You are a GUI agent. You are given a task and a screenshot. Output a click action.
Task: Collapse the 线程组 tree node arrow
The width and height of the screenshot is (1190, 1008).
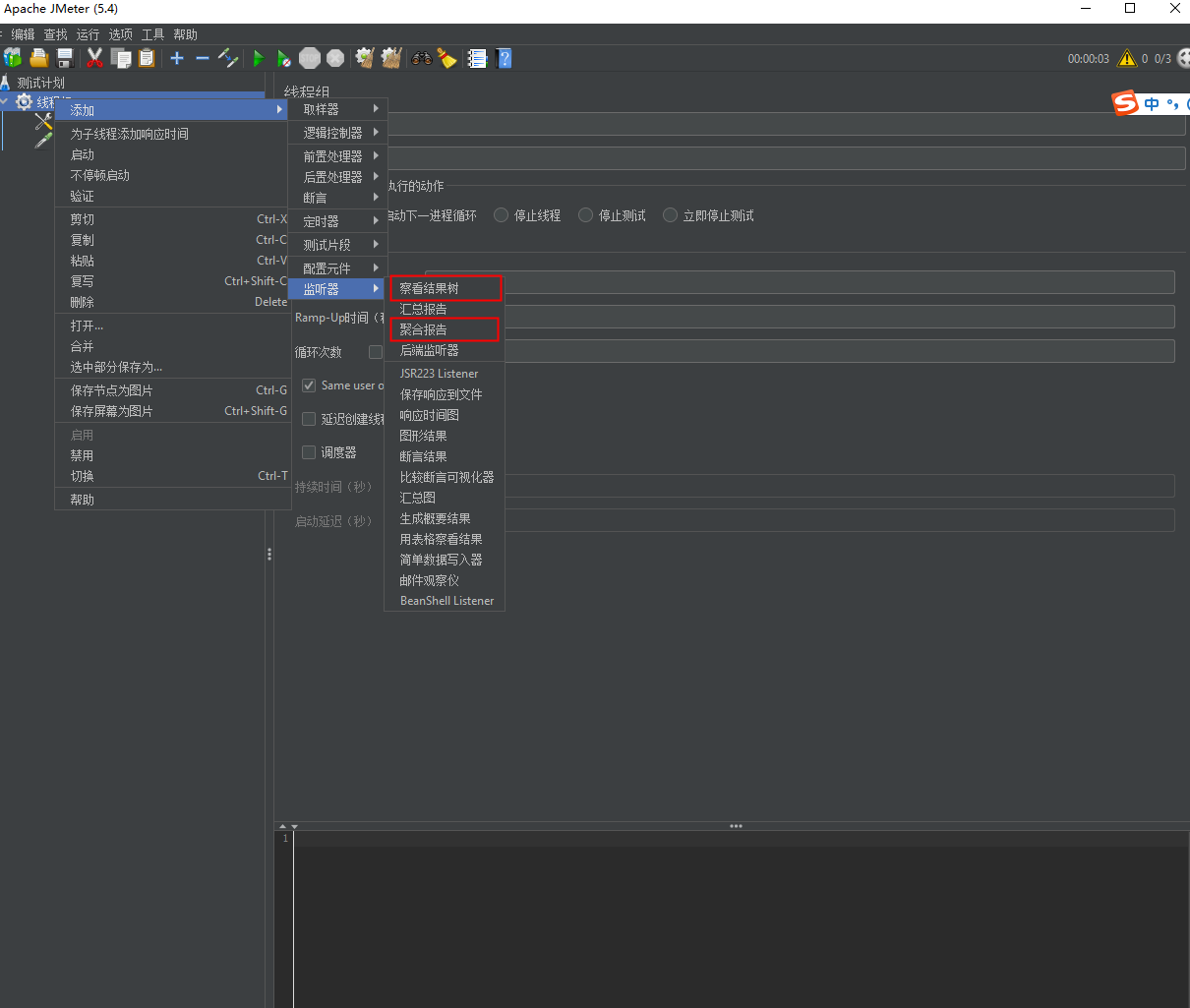click(5, 102)
